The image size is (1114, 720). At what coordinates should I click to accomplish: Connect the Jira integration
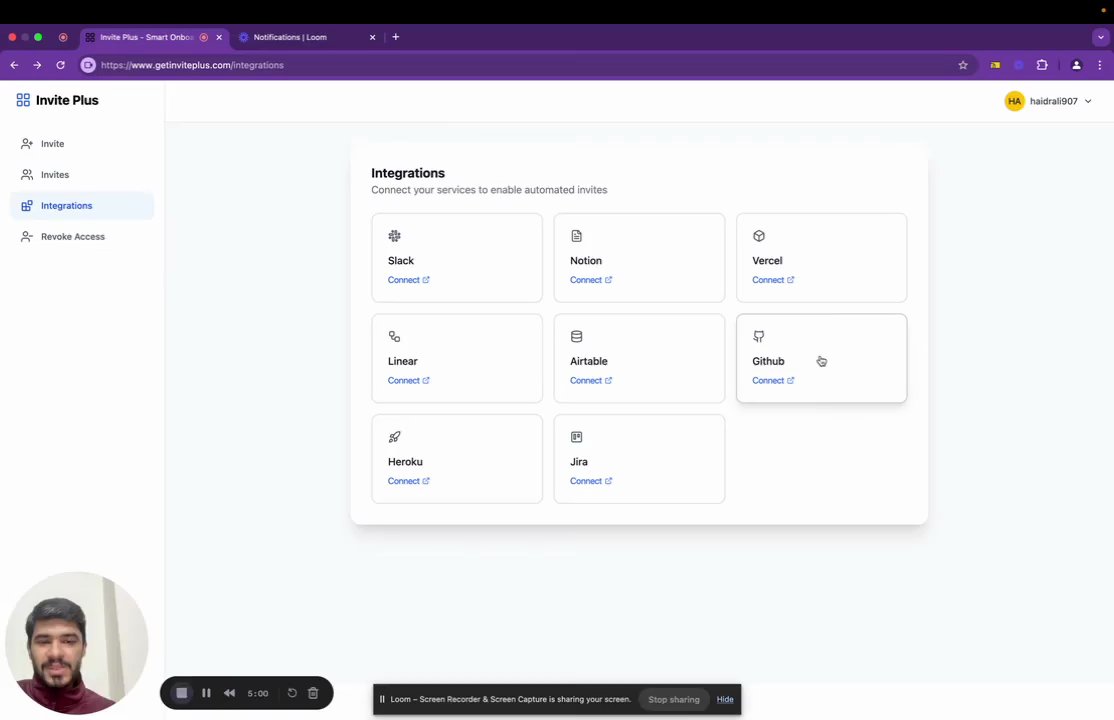coord(590,481)
